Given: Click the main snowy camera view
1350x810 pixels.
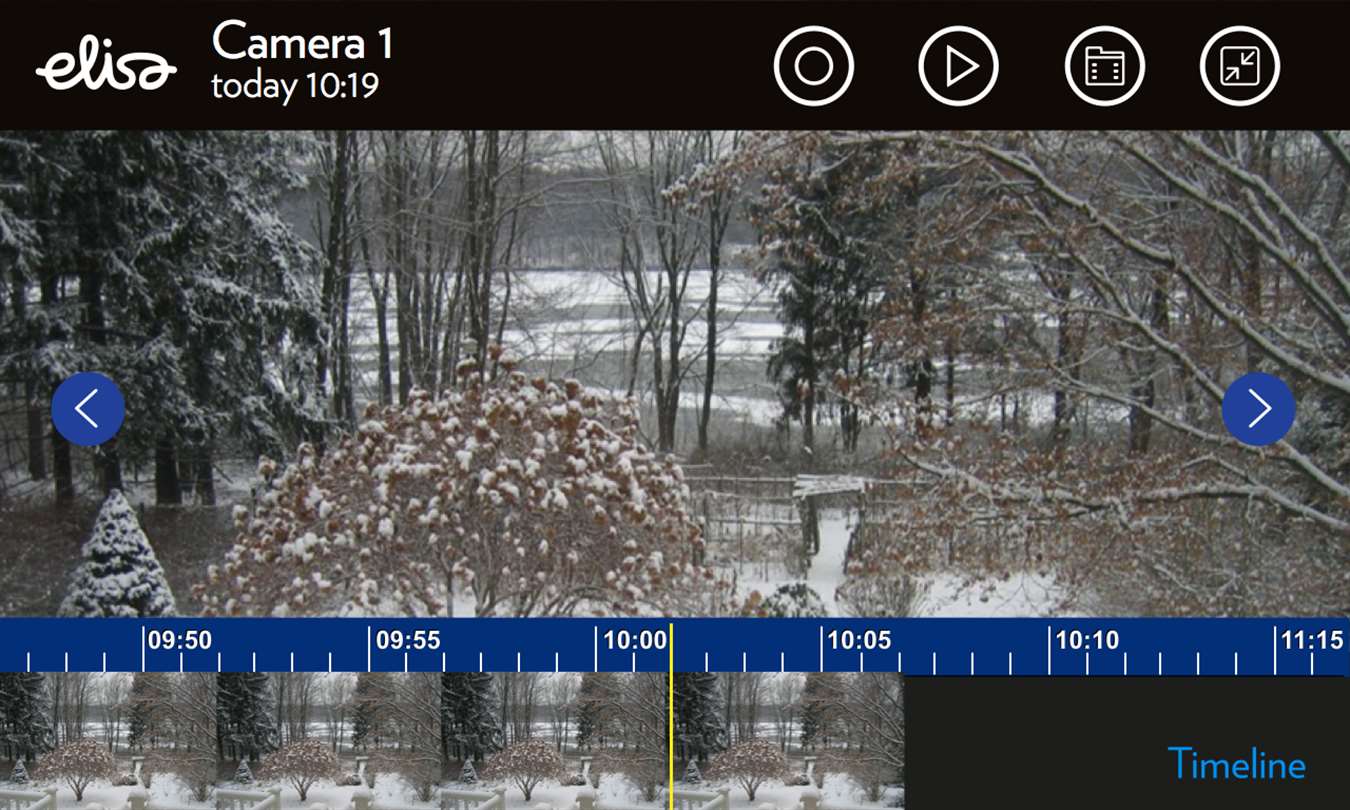Looking at the screenshot, I should coord(675,374).
